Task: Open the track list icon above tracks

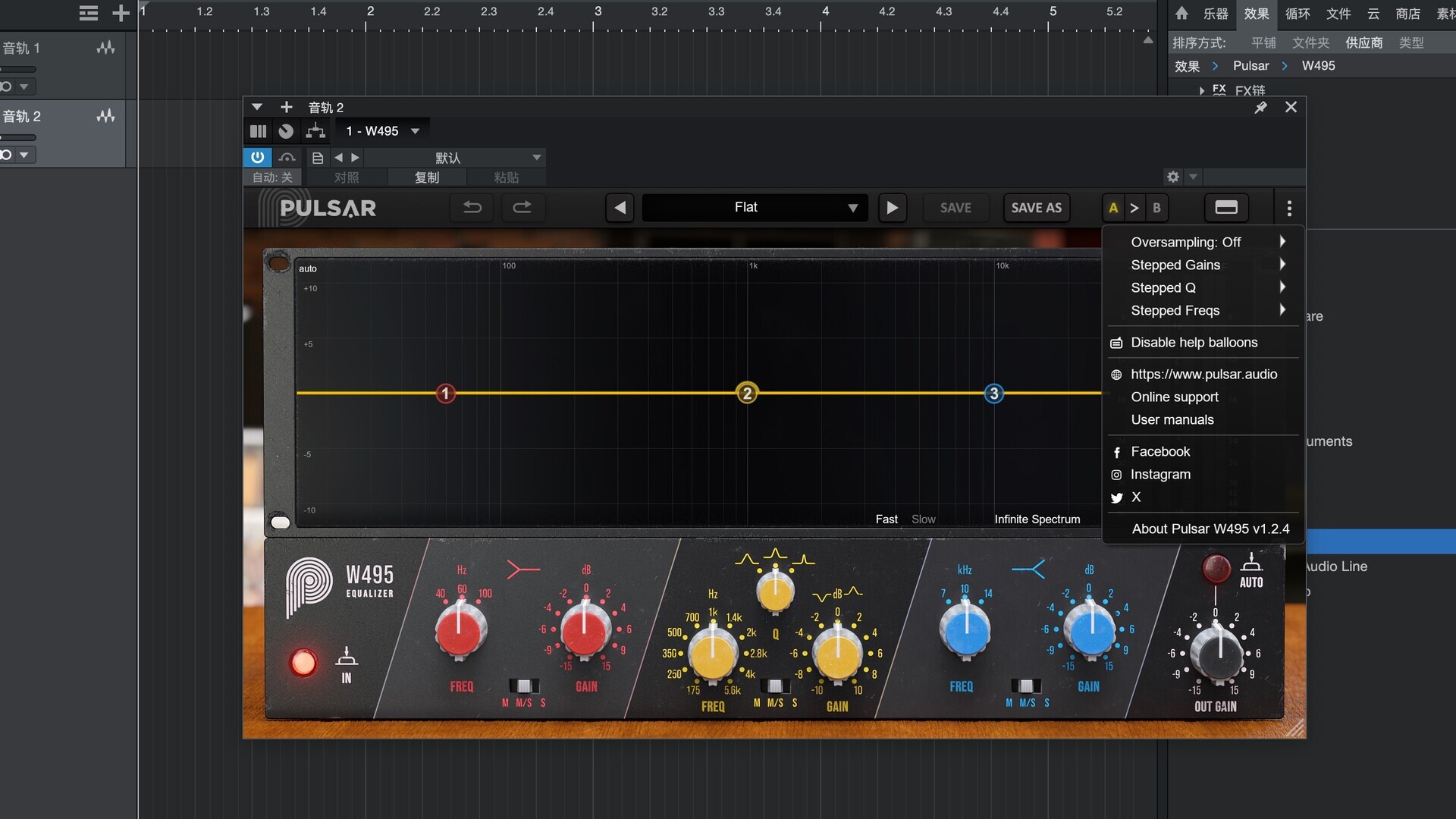Action: coord(89,13)
